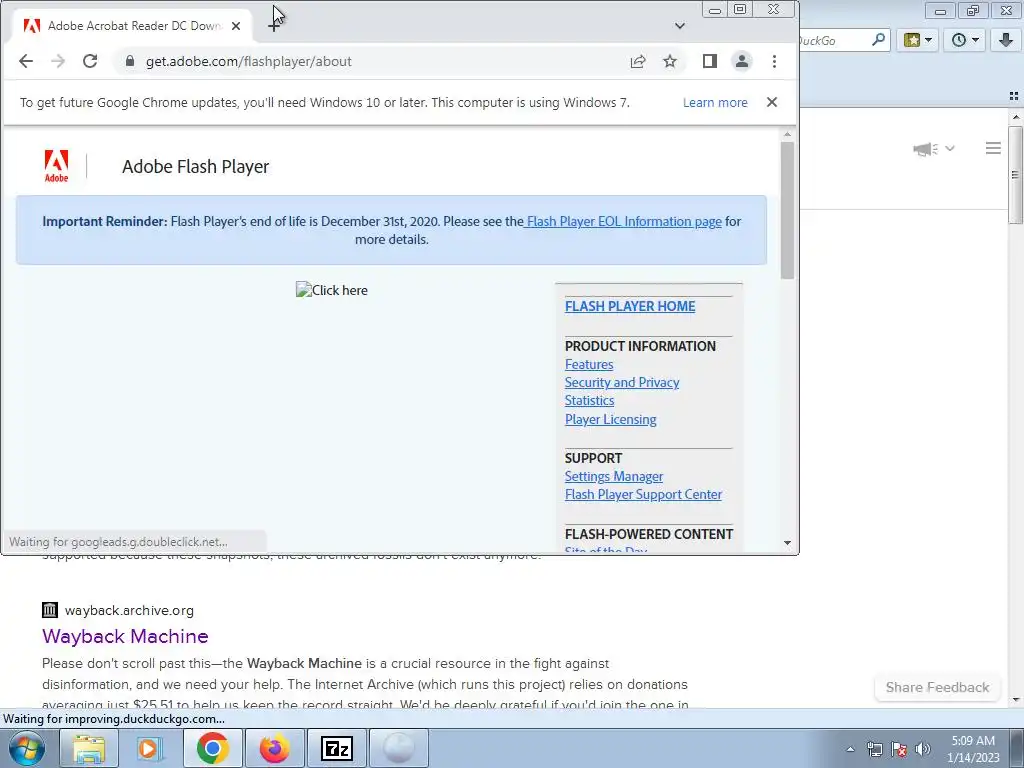Share this page via Chrome icon
The width and height of the screenshot is (1024, 768).
[x=638, y=61]
